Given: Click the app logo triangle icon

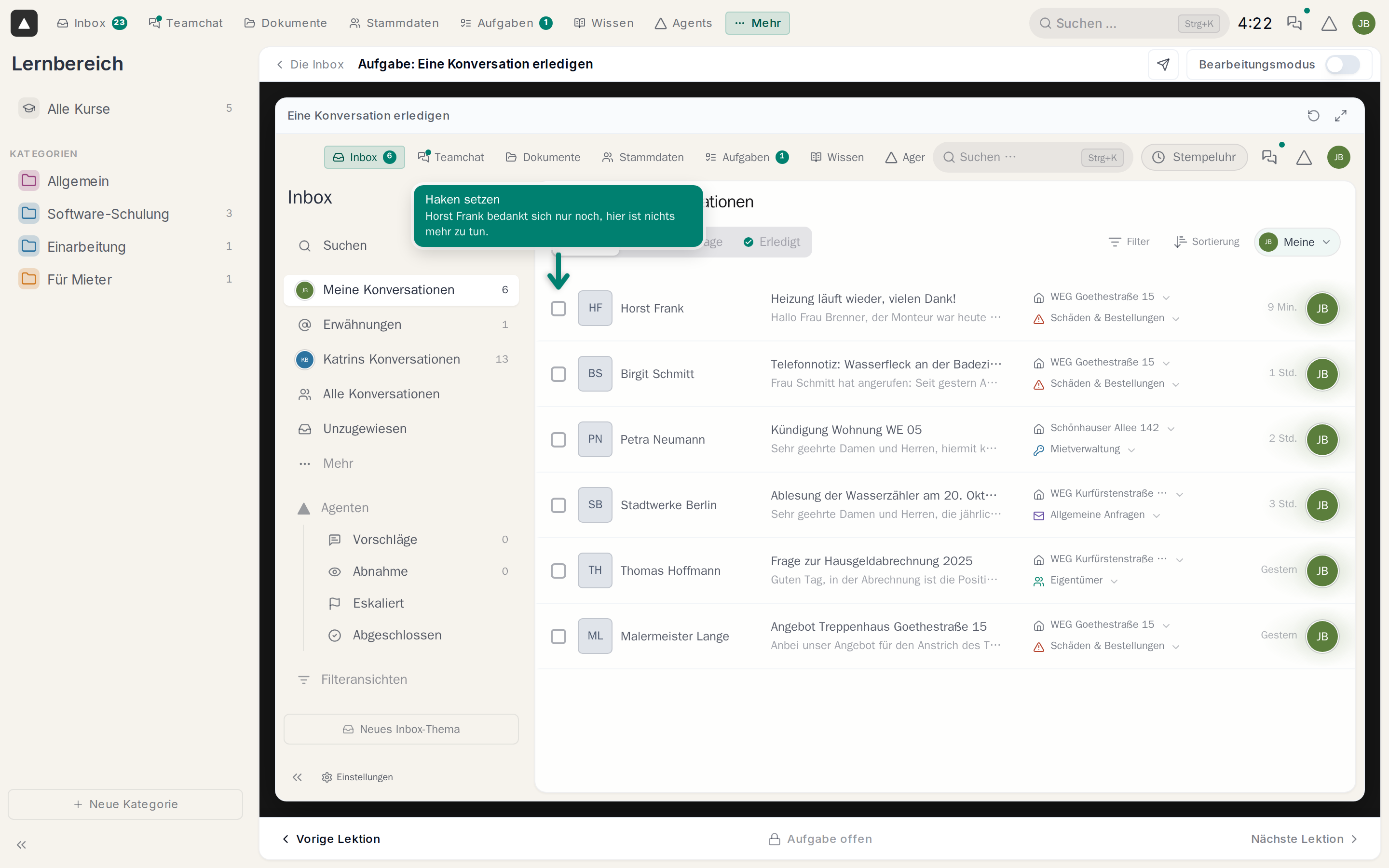Looking at the screenshot, I should pyautogui.click(x=24, y=23).
